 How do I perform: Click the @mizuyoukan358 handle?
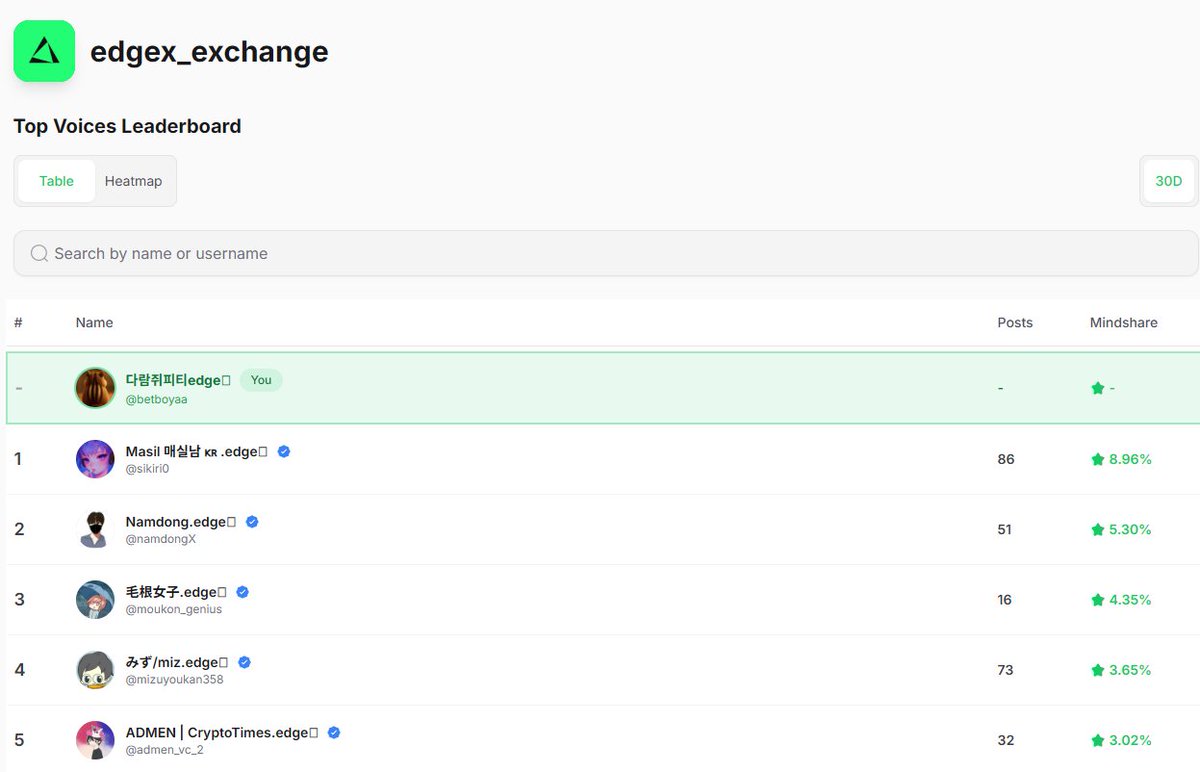pos(175,679)
